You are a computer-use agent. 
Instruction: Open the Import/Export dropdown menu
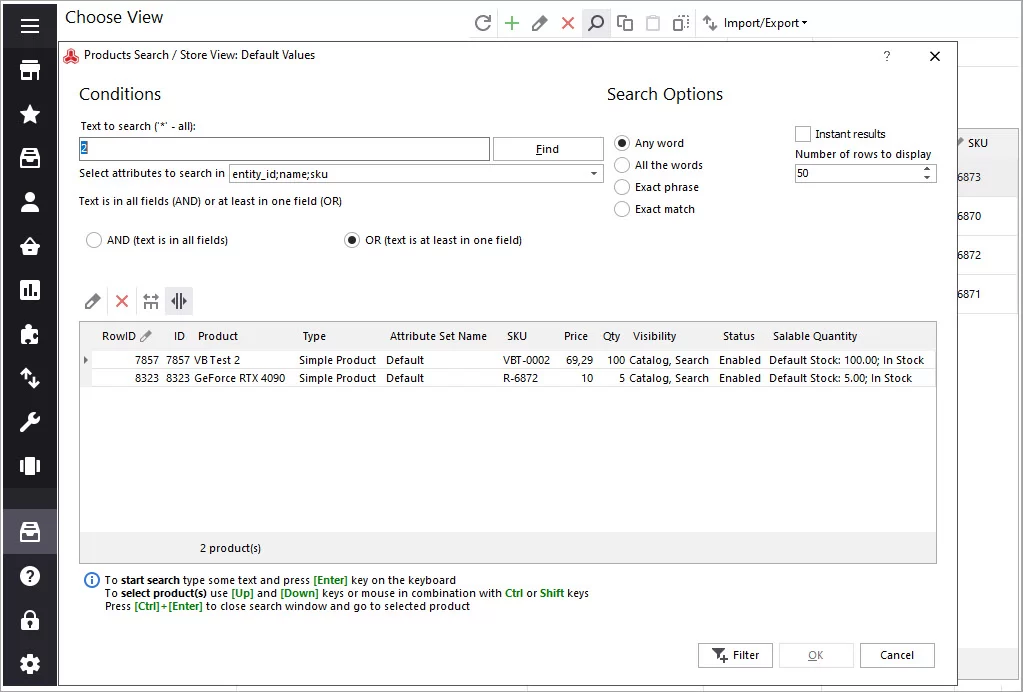[x=765, y=23]
